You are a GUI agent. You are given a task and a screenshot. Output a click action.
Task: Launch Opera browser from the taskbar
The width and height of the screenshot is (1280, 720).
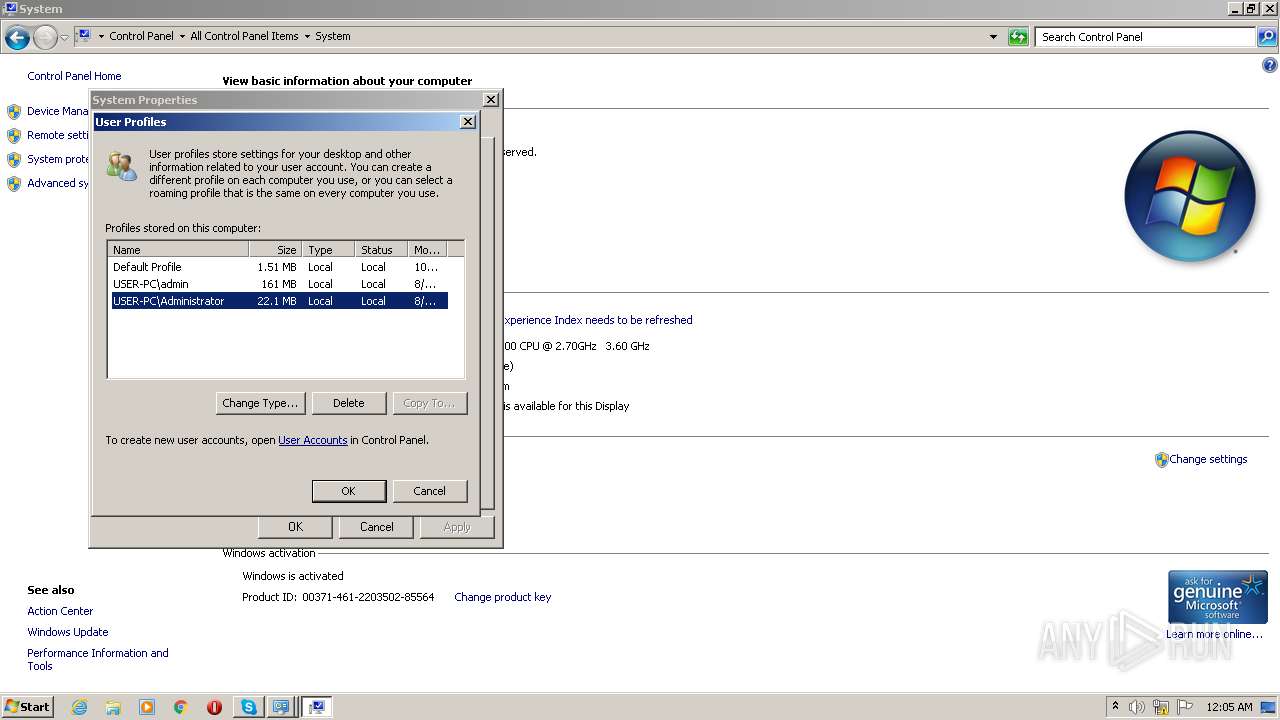click(214, 707)
